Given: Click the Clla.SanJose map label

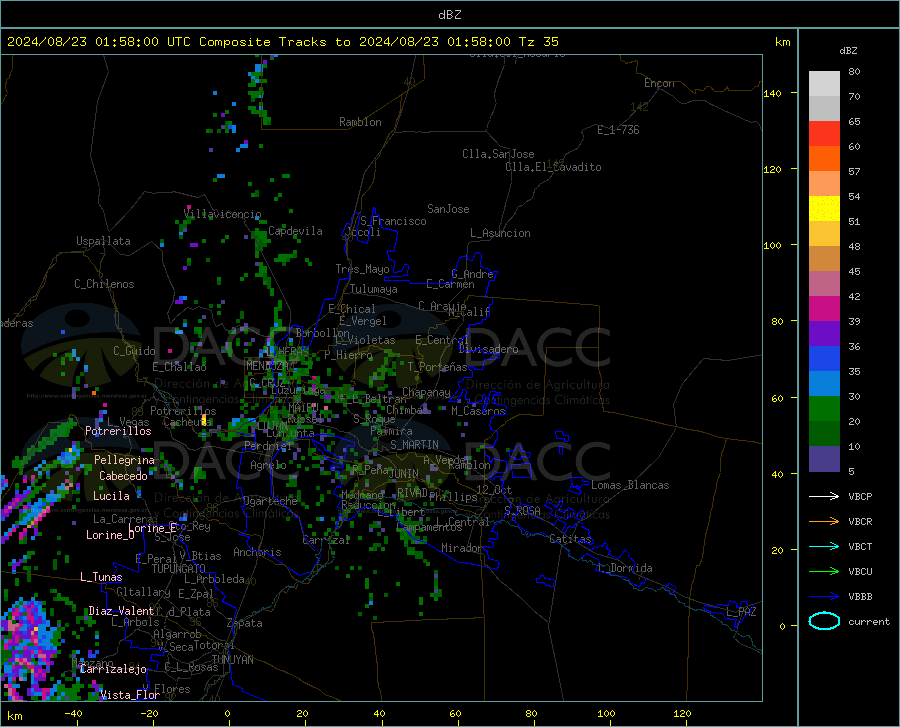Looking at the screenshot, I should point(498,154).
